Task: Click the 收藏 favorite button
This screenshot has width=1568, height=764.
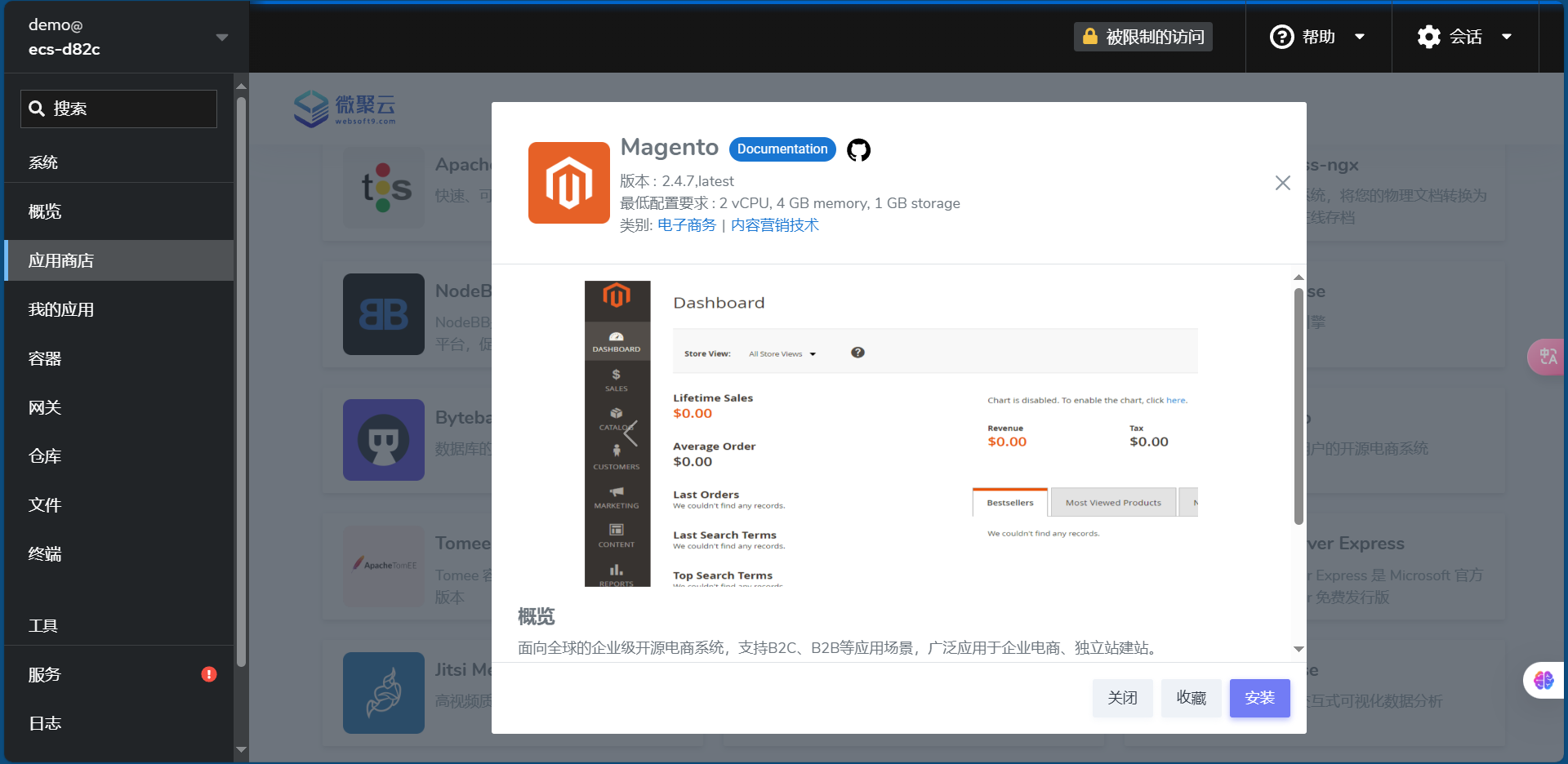Action: (x=1192, y=699)
